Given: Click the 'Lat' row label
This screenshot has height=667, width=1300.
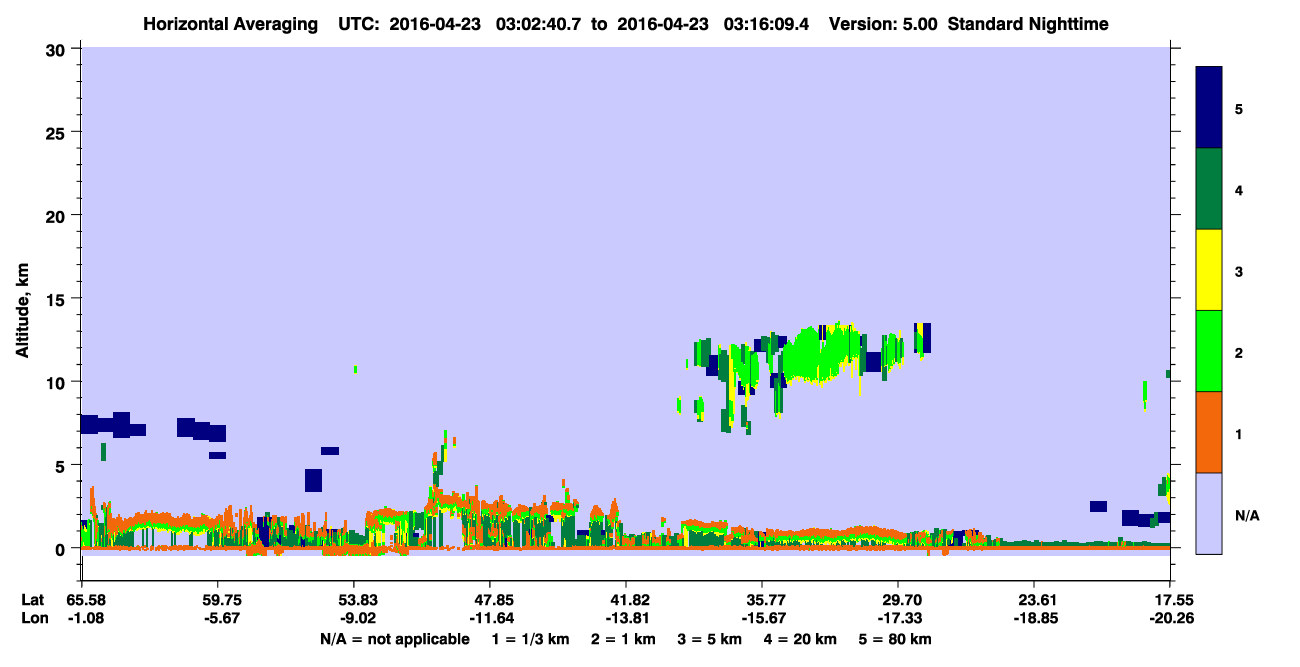Looking at the screenshot, I should [x=33, y=600].
